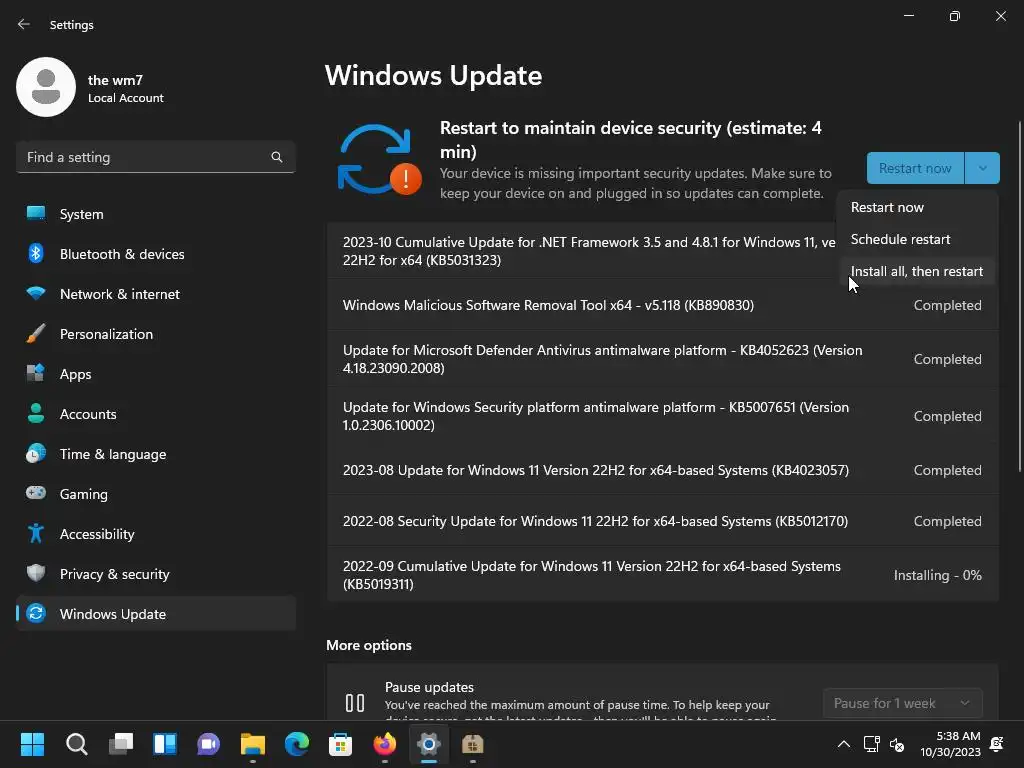Click the Windows Update sync icon in sidebar
Screen dimensions: 1024x768
(36, 613)
